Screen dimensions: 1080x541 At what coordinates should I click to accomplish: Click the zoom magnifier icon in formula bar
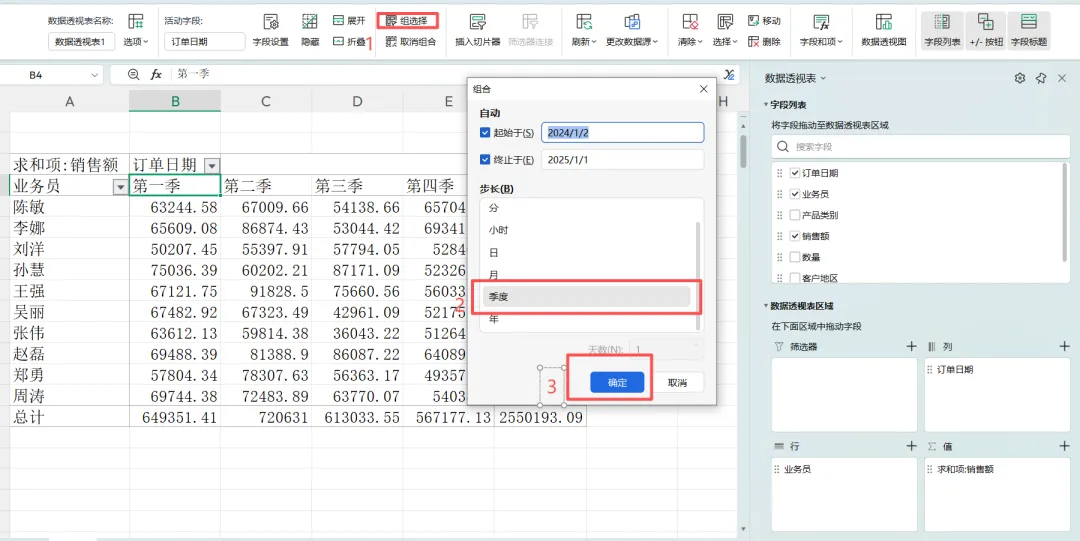point(134,74)
